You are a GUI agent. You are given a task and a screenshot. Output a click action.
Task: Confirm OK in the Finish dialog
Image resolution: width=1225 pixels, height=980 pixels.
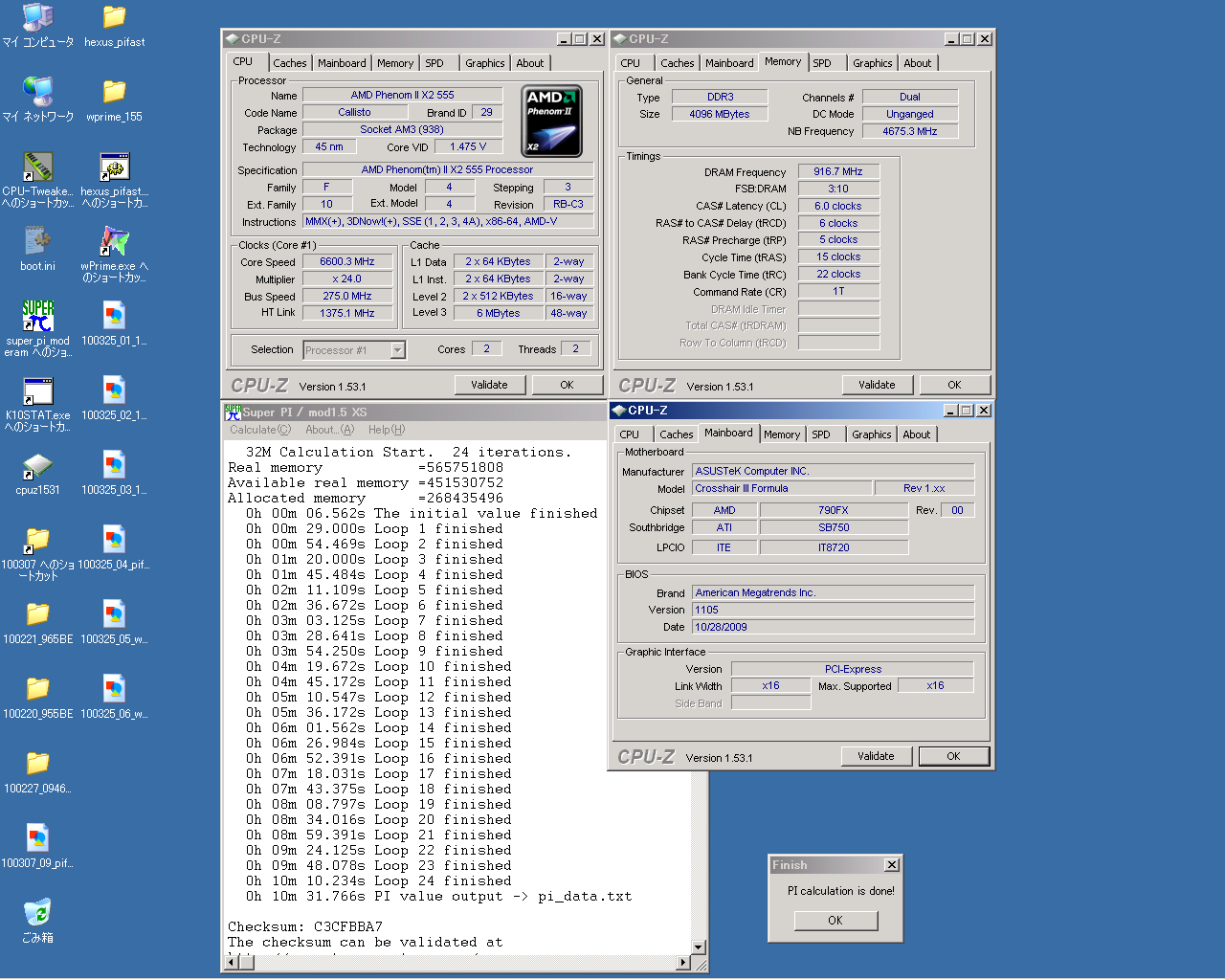pyautogui.click(x=835, y=920)
